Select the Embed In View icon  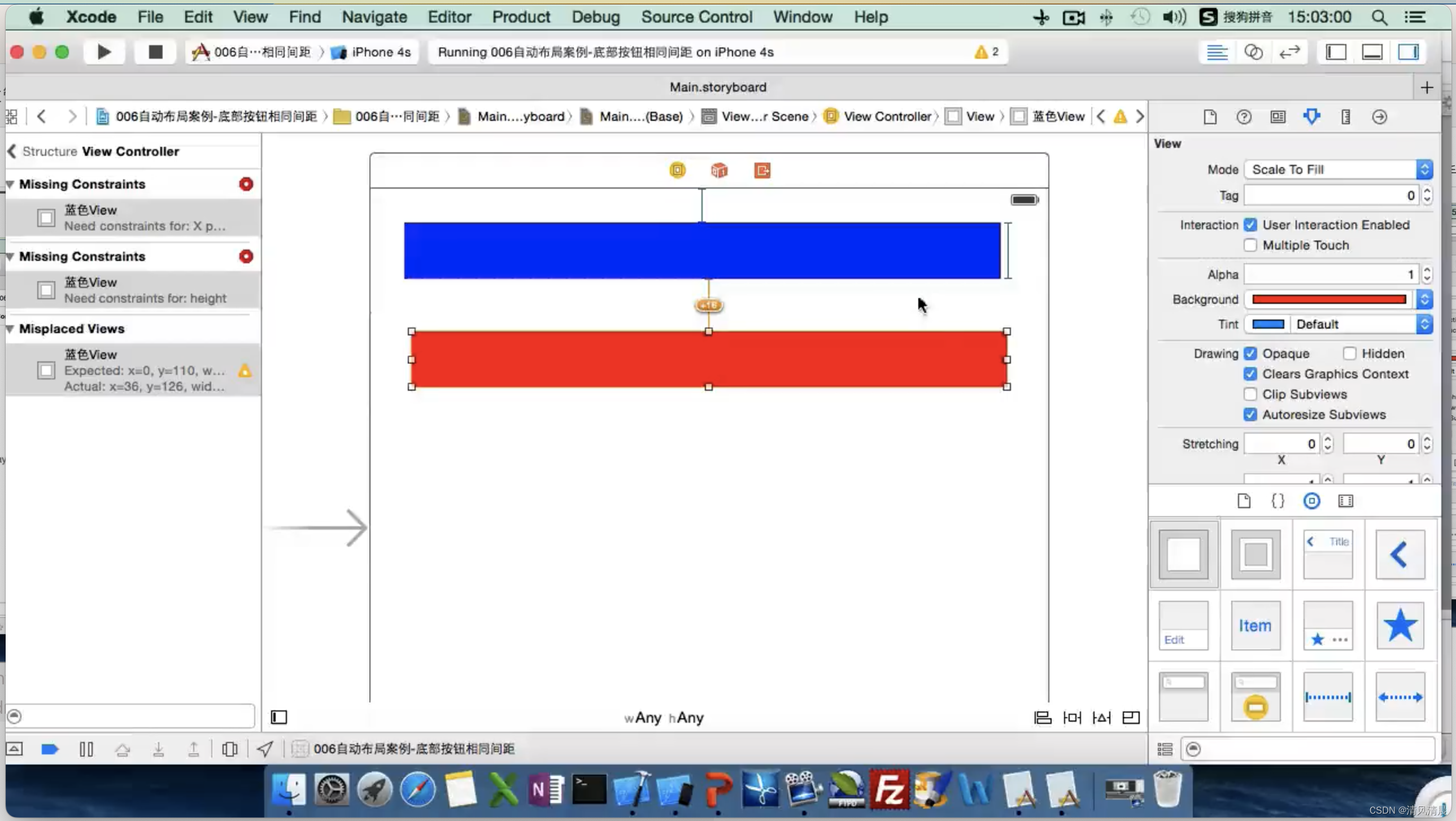pyautogui.click(x=1130, y=717)
